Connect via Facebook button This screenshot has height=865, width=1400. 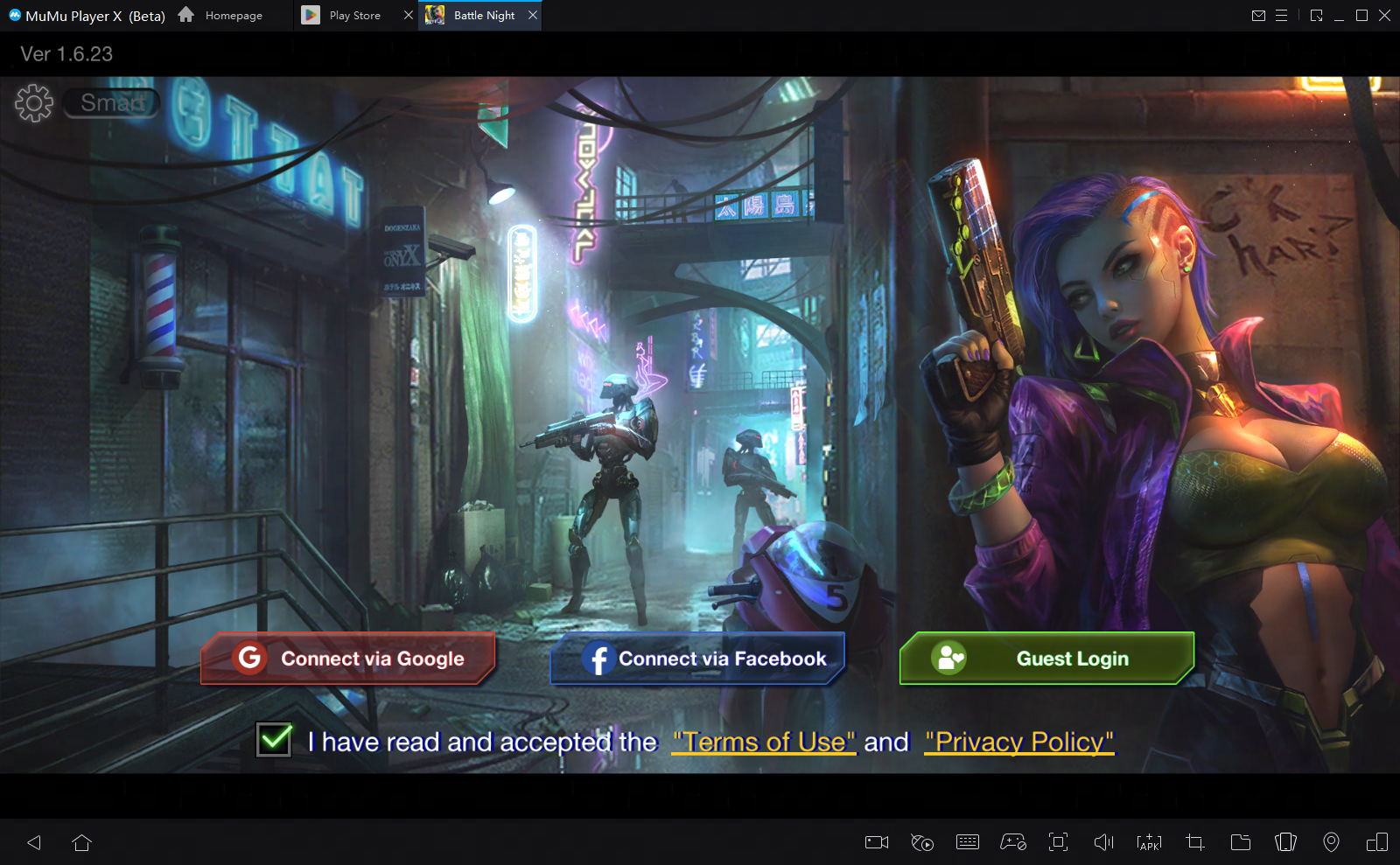click(697, 658)
